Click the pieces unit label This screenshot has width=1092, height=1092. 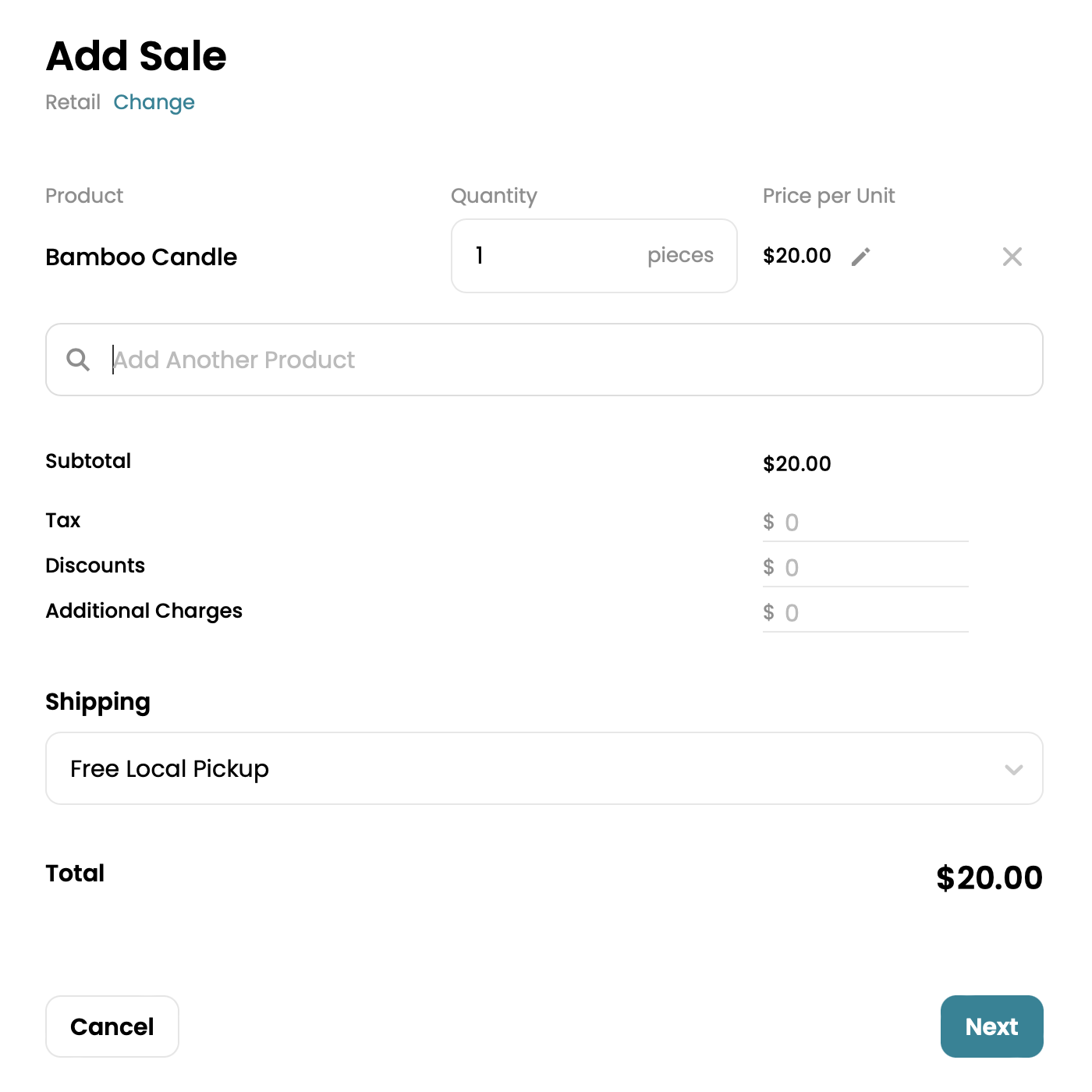click(x=680, y=255)
